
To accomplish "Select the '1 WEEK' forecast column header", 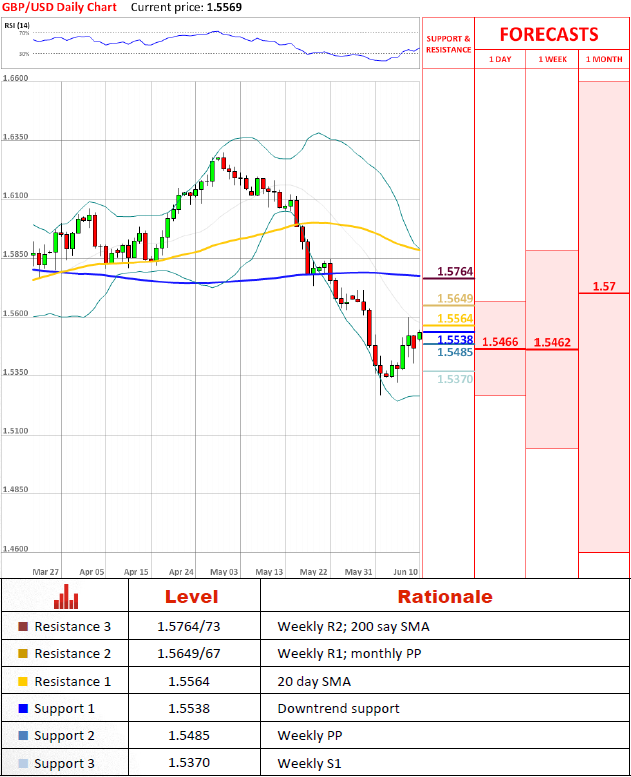I will tap(552, 59).
